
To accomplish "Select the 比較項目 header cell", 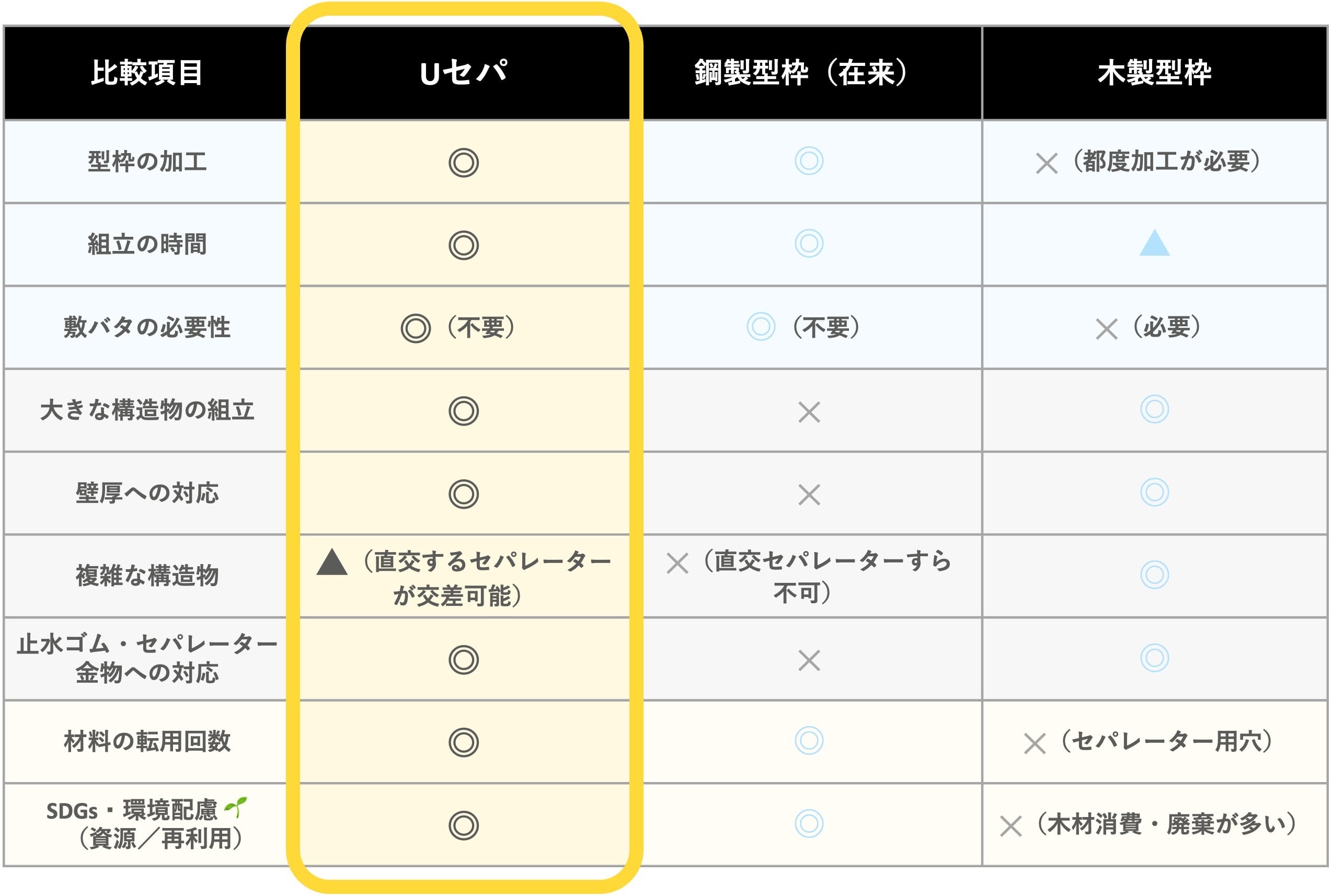I will 146,73.
